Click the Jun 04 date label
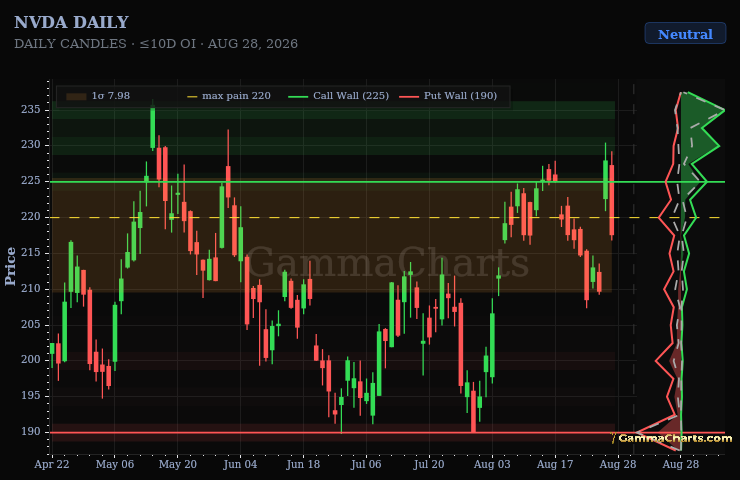 pyautogui.click(x=240, y=464)
